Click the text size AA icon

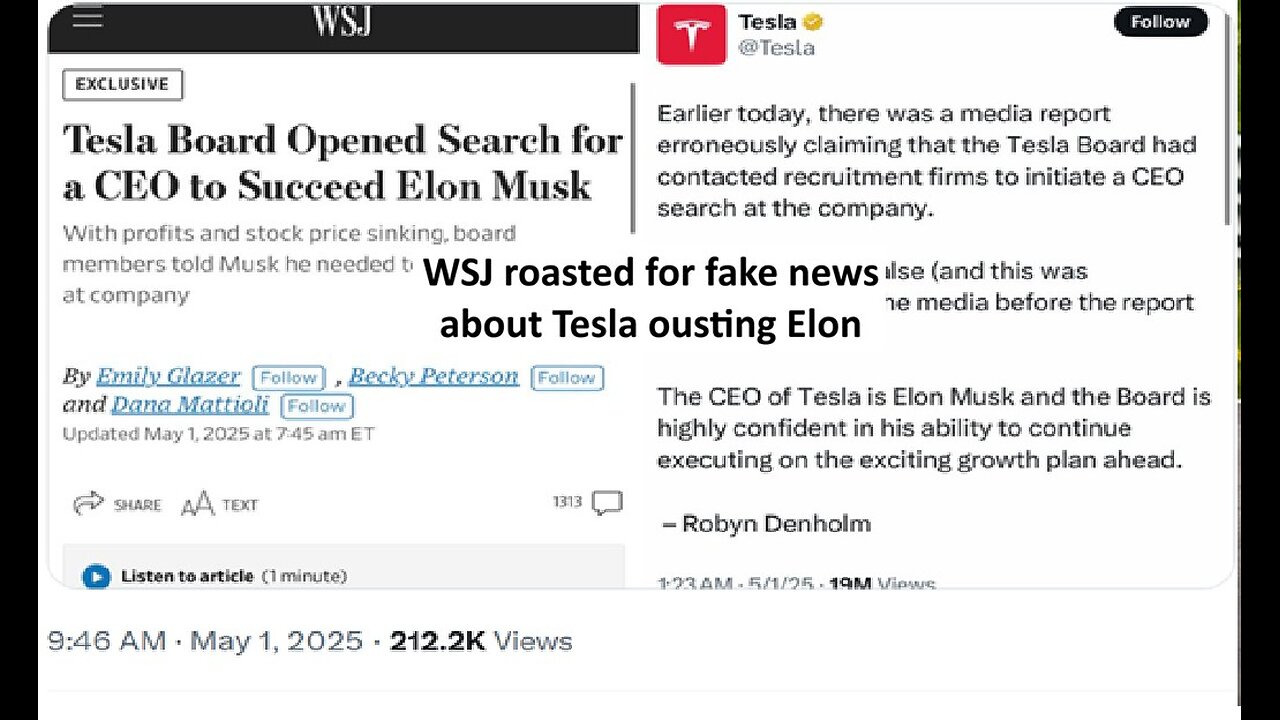point(197,505)
